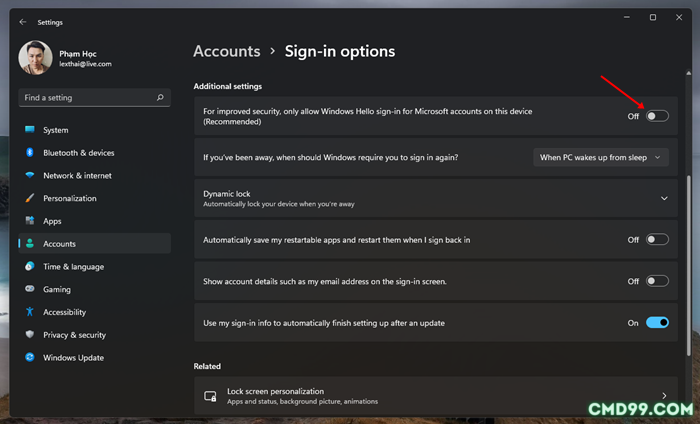The image size is (700, 424).
Task: Go to Accessibility settings
Action: click(94, 312)
